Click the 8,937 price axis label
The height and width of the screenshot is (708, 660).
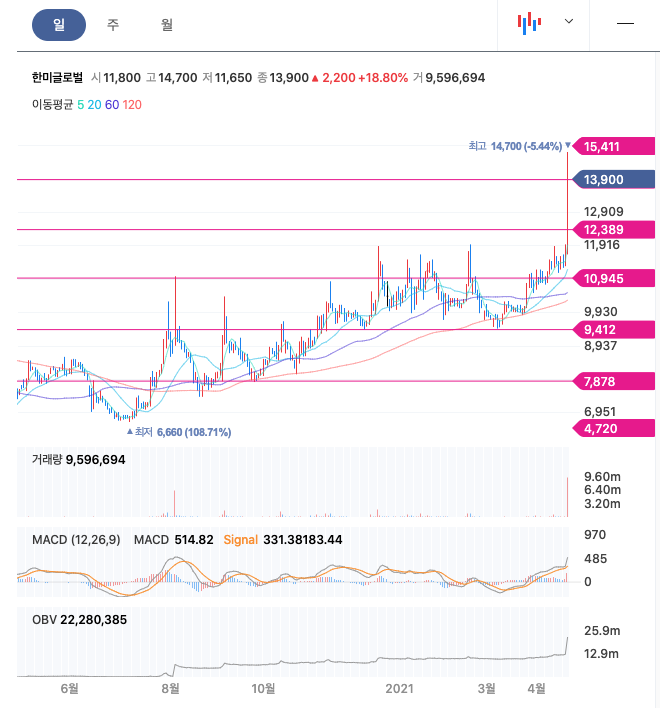[x=600, y=346]
